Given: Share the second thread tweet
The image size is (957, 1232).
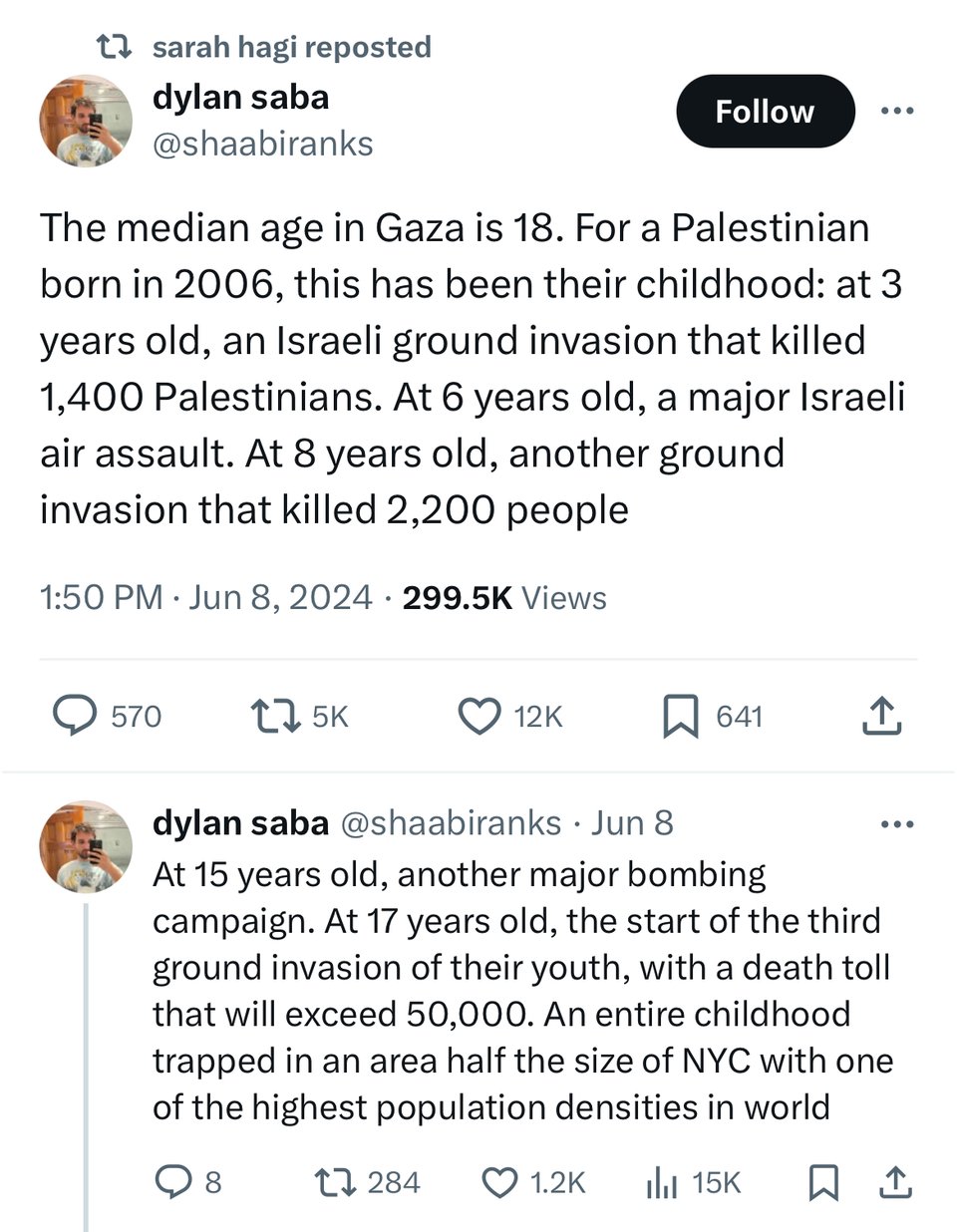Looking at the screenshot, I should [x=894, y=1182].
